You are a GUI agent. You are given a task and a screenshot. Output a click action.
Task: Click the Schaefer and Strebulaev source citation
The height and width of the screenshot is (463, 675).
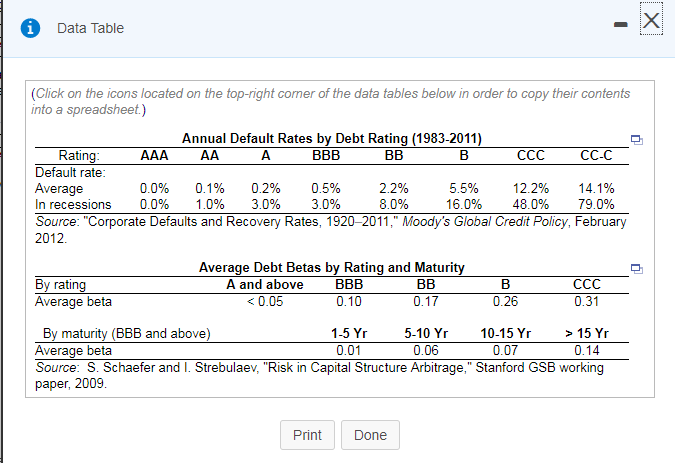tap(319, 375)
